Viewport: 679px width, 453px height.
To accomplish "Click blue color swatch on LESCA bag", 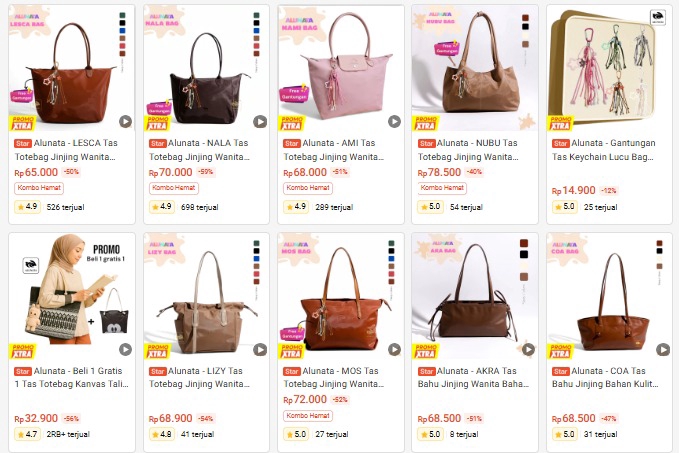I will [123, 31].
